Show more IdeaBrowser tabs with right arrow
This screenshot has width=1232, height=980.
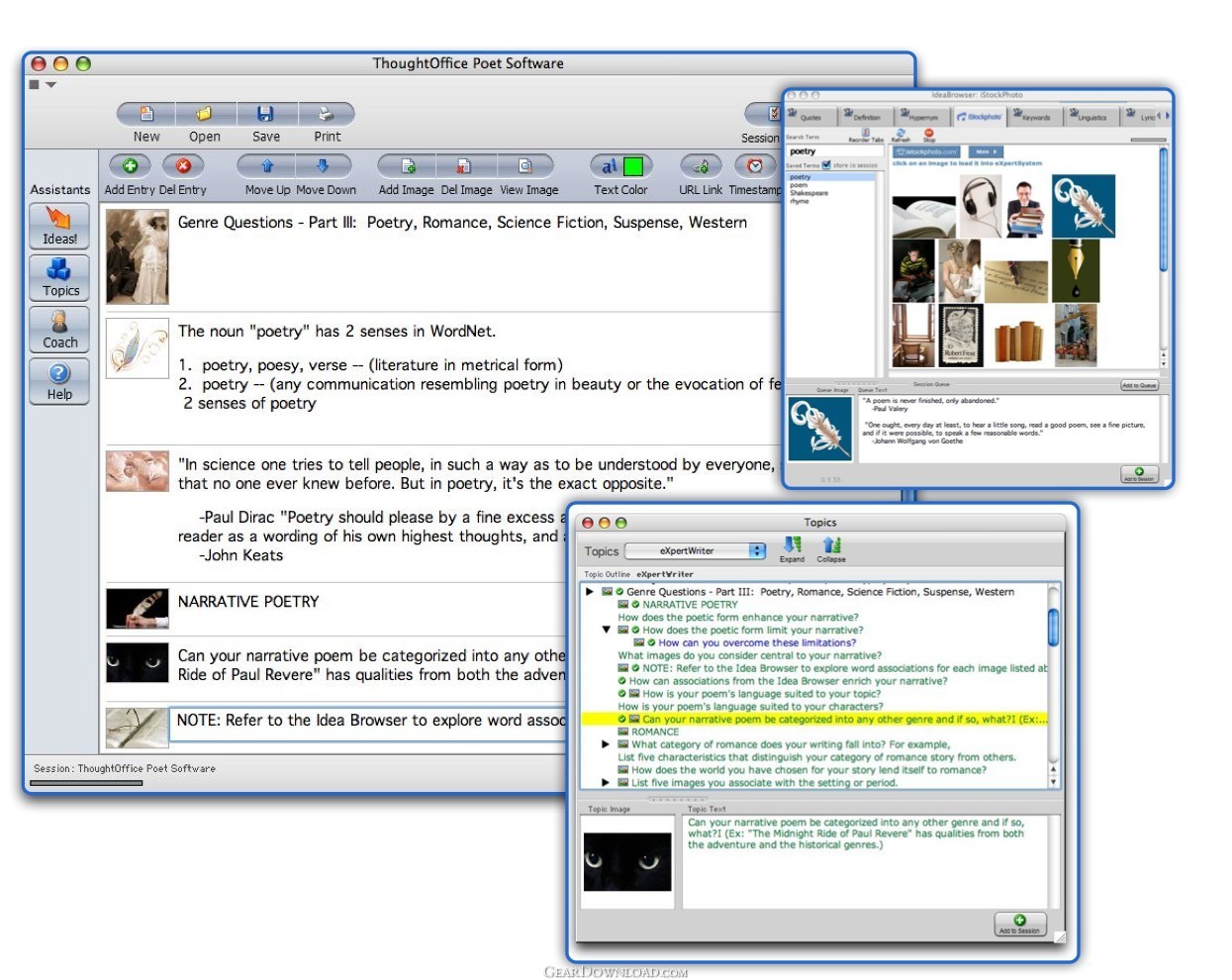point(1167,116)
